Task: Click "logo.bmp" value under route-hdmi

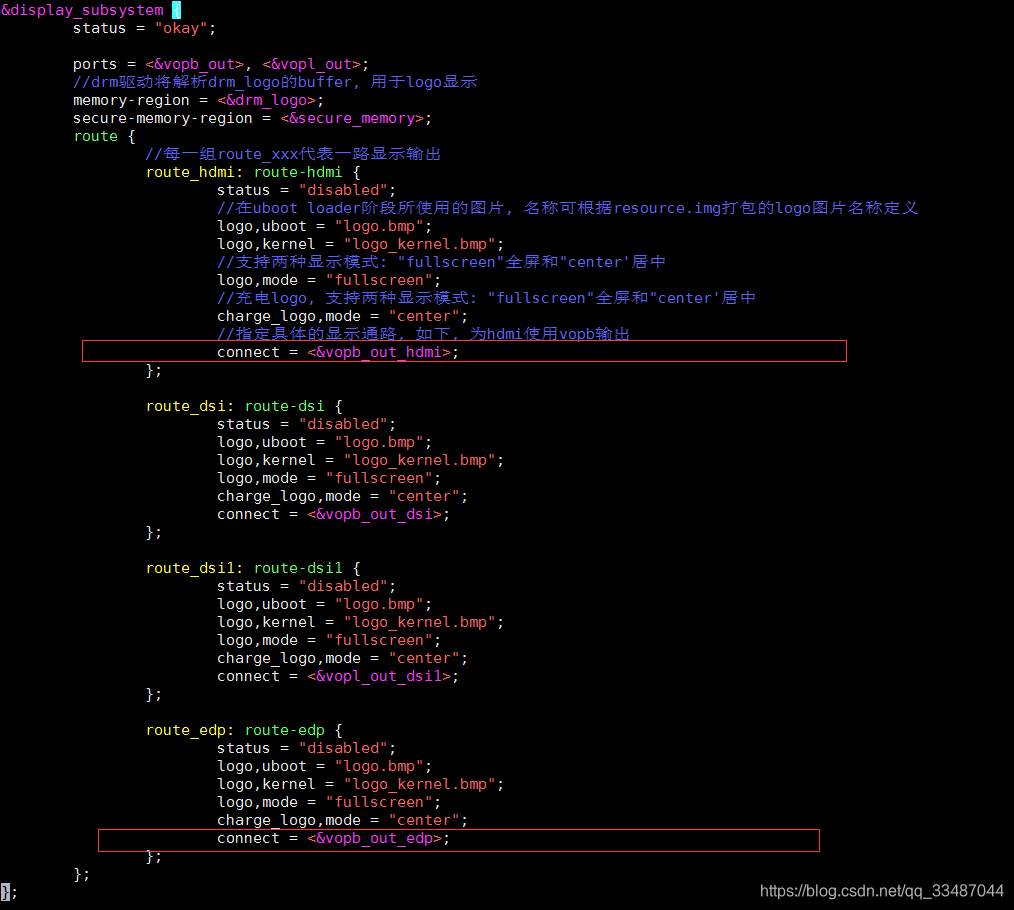Action: [x=379, y=226]
